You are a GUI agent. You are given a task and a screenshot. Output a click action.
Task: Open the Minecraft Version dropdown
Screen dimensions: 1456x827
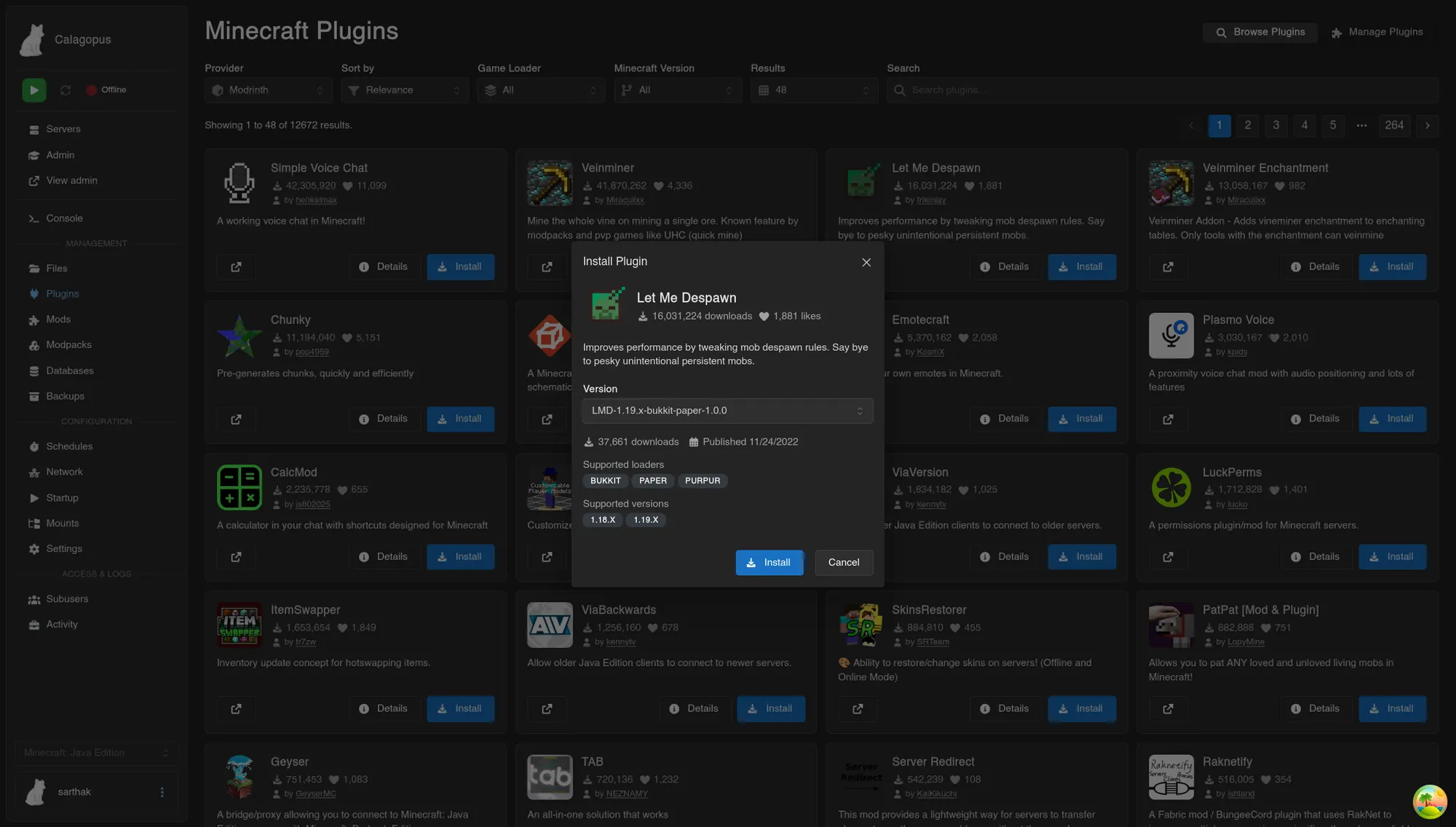click(678, 90)
